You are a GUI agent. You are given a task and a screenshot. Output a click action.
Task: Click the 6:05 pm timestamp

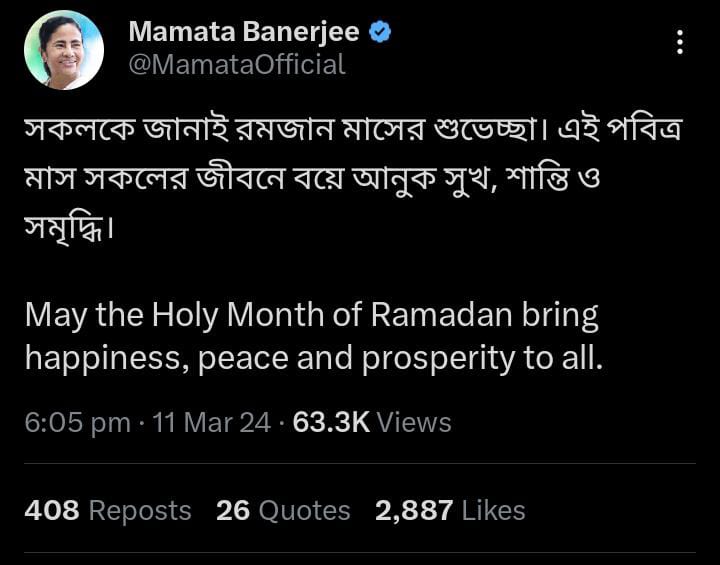tap(77, 423)
